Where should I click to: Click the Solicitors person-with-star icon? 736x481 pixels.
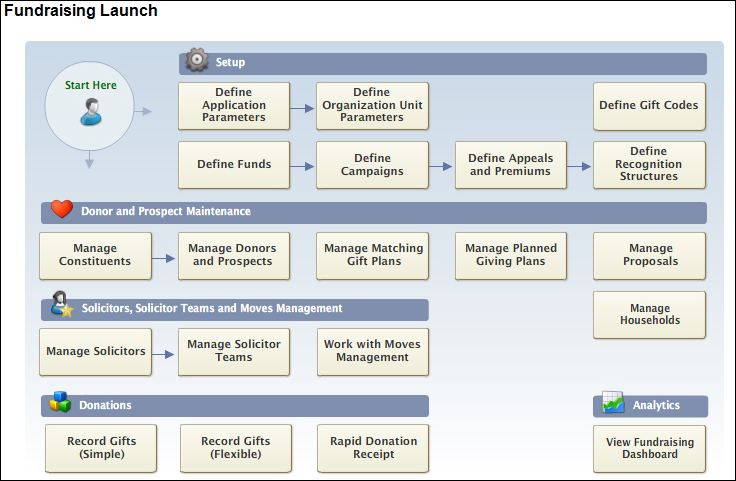pyautogui.click(x=61, y=306)
